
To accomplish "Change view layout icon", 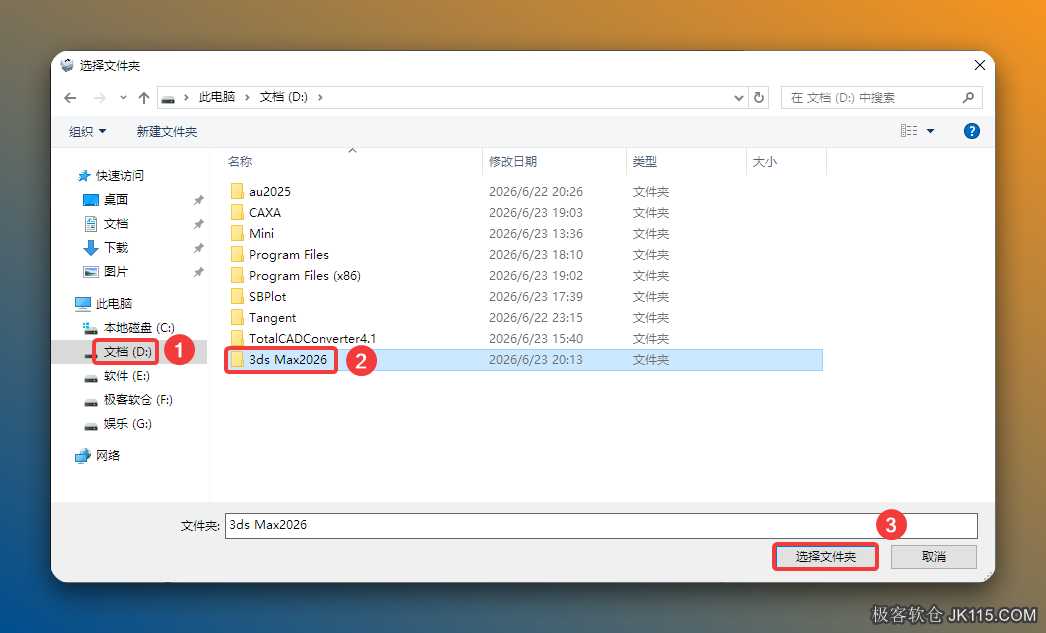I will click(909, 131).
